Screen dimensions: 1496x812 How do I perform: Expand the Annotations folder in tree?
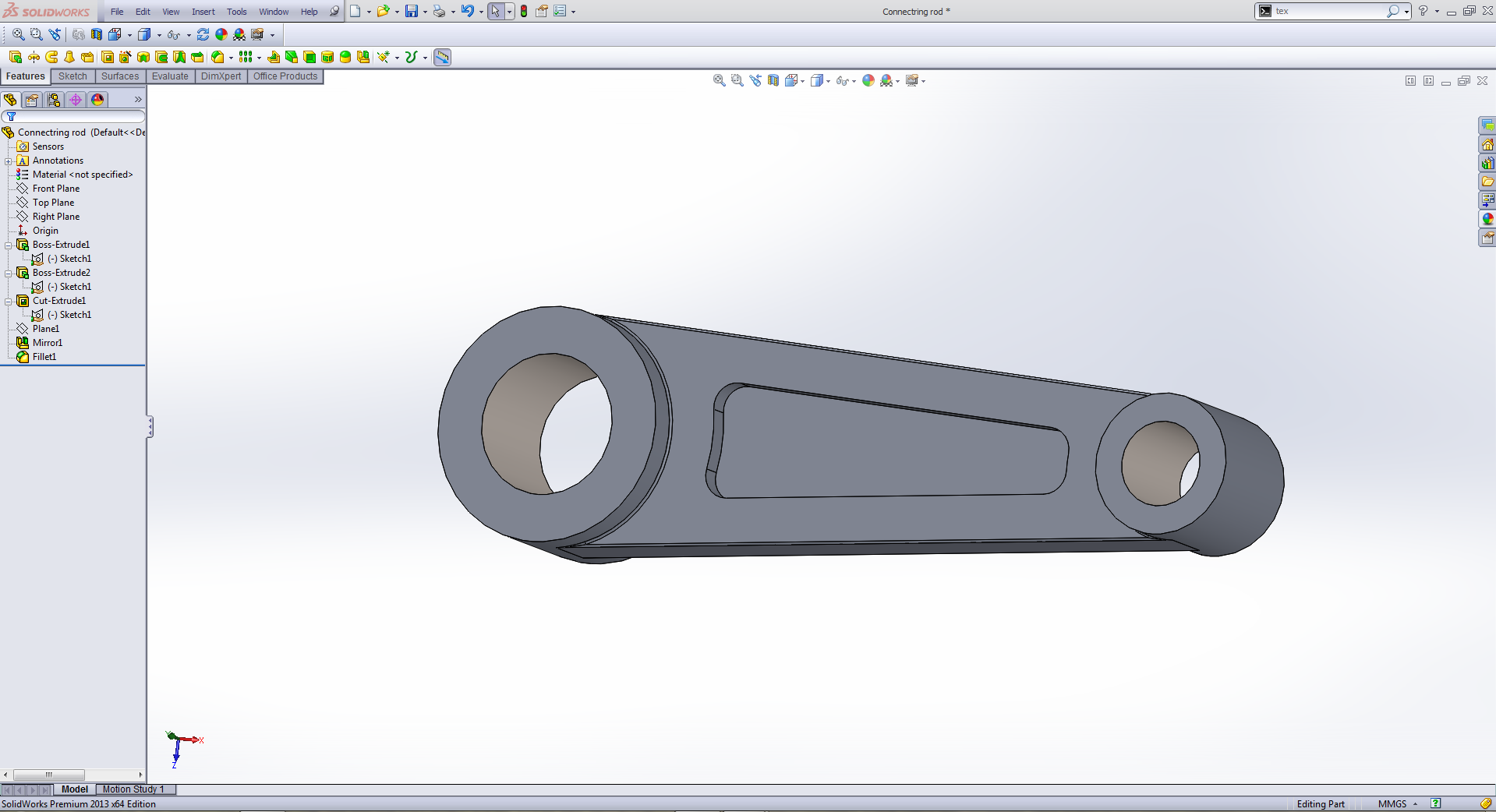(9, 161)
